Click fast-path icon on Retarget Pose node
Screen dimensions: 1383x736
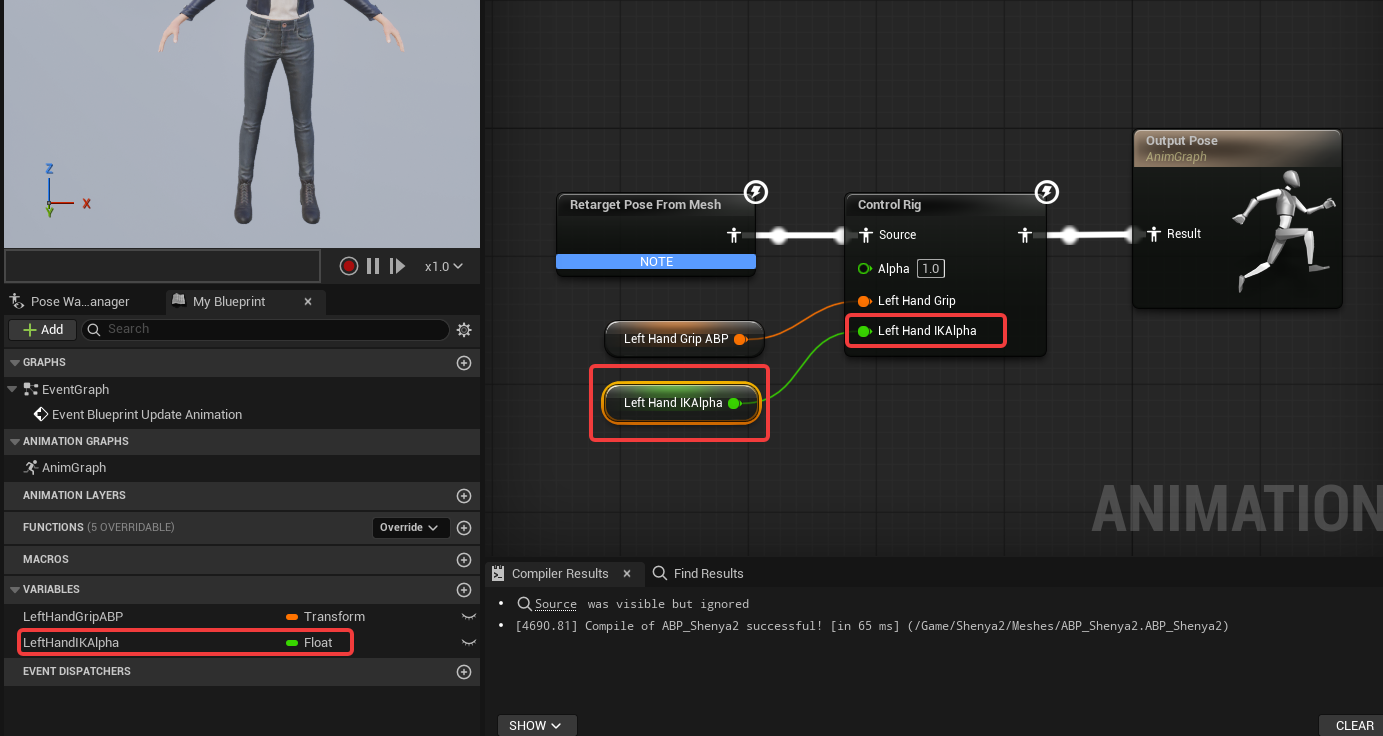click(x=756, y=191)
